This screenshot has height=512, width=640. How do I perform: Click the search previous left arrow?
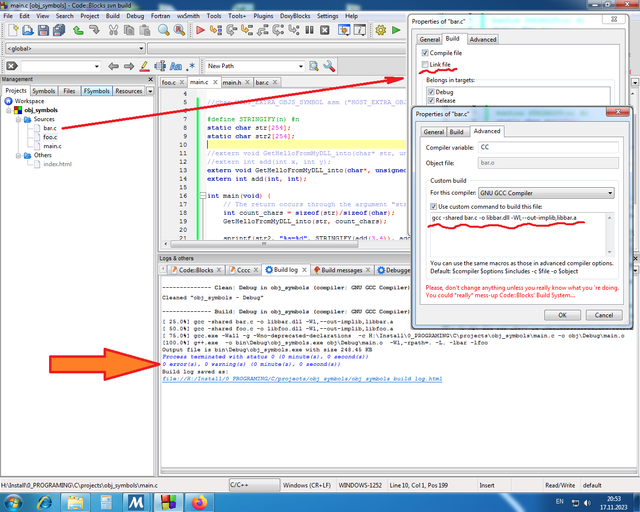coord(113,66)
